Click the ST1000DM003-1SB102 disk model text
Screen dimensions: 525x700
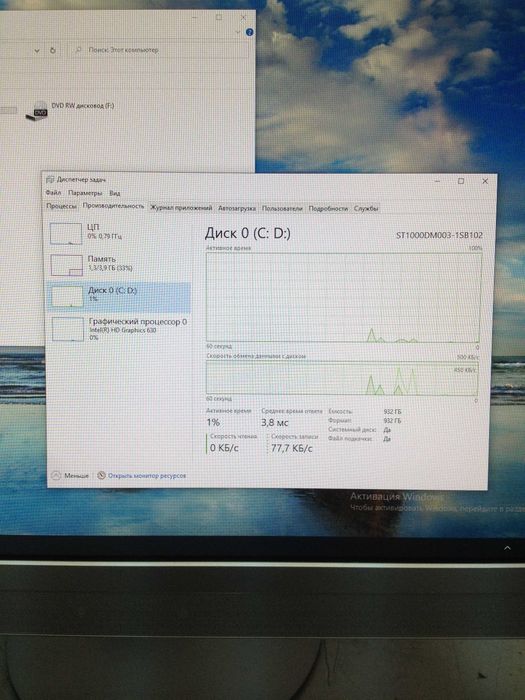[x=439, y=235]
